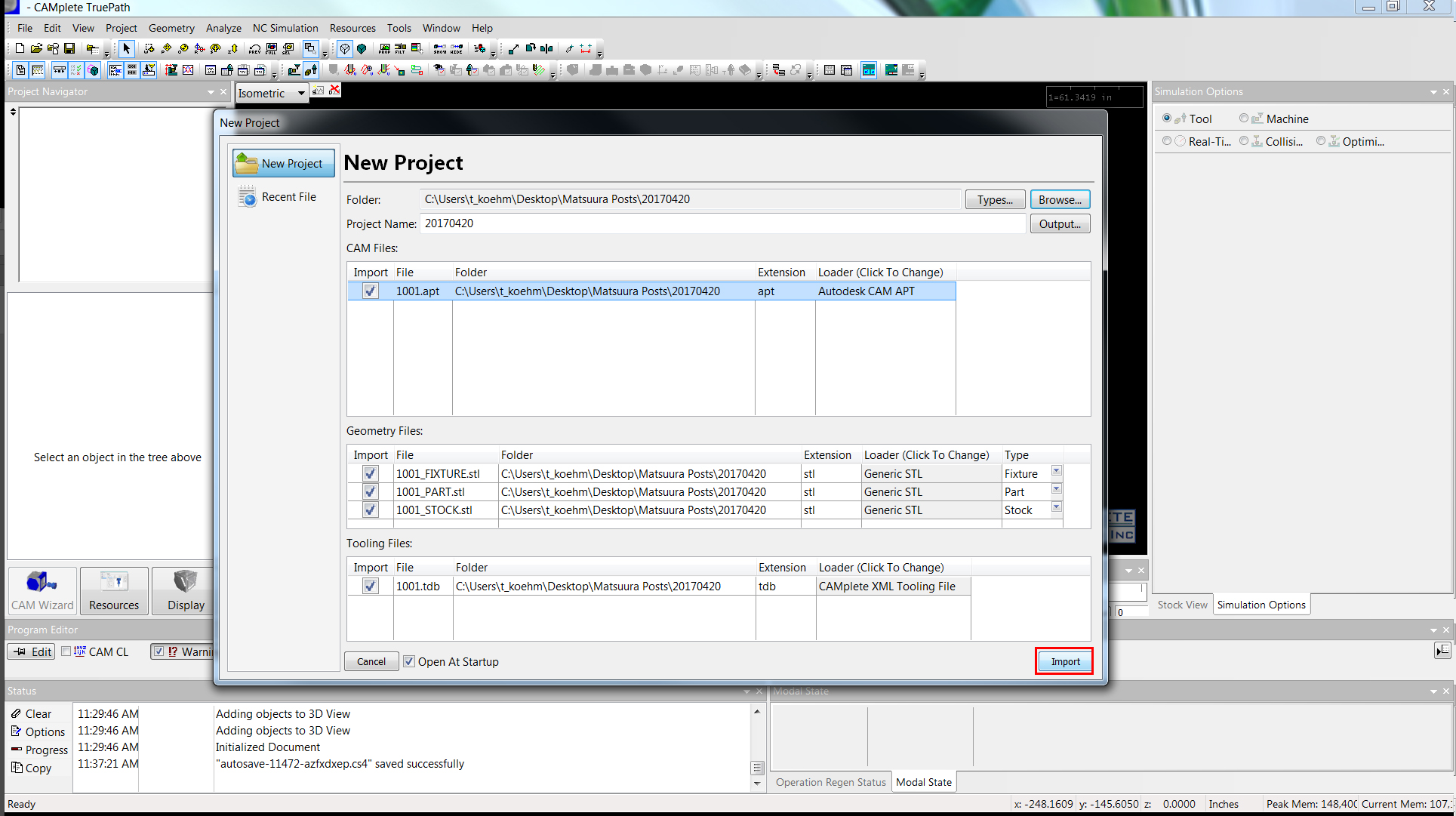Open the NC Simulation menu
The image size is (1456, 816).
pyautogui.click(x=285, y=28)
